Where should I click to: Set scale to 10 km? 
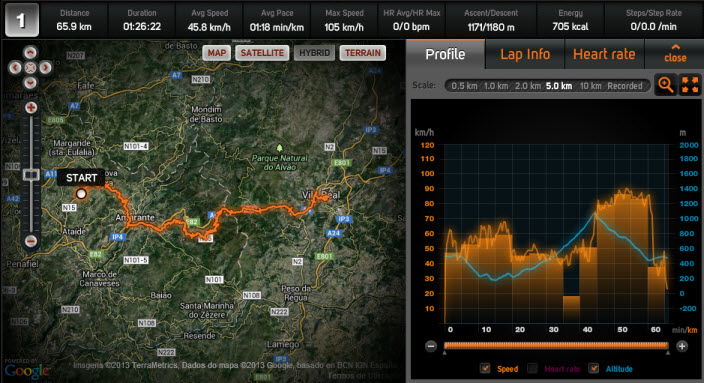point(590,86)
